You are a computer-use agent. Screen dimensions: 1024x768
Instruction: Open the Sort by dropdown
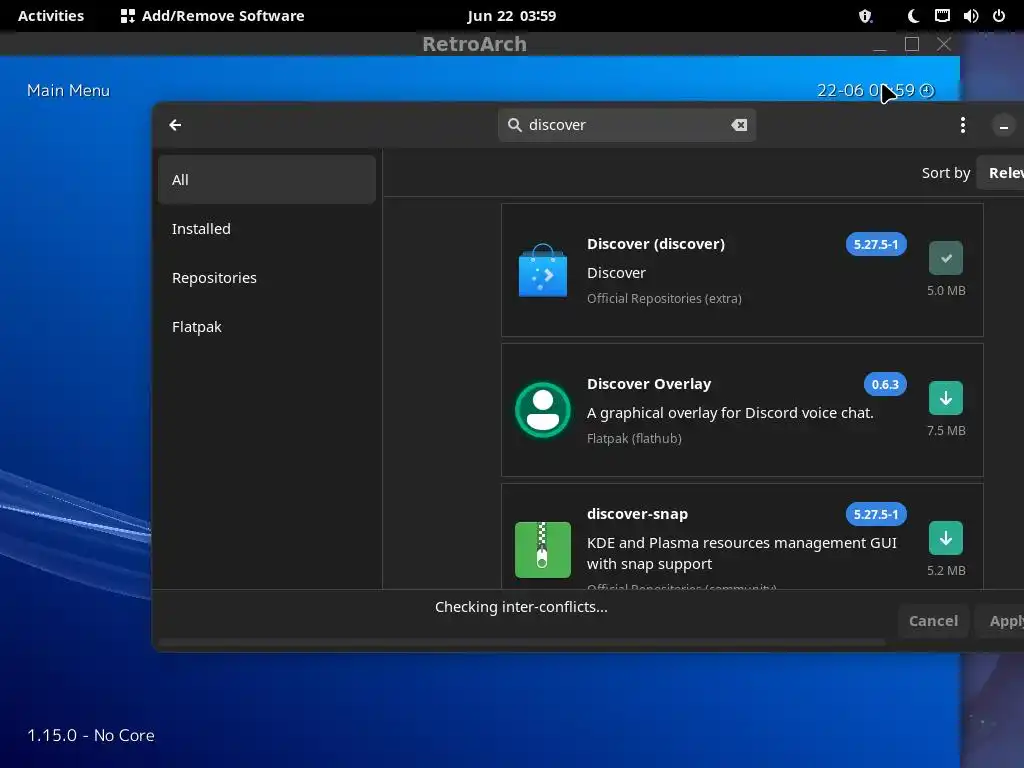1001,173
